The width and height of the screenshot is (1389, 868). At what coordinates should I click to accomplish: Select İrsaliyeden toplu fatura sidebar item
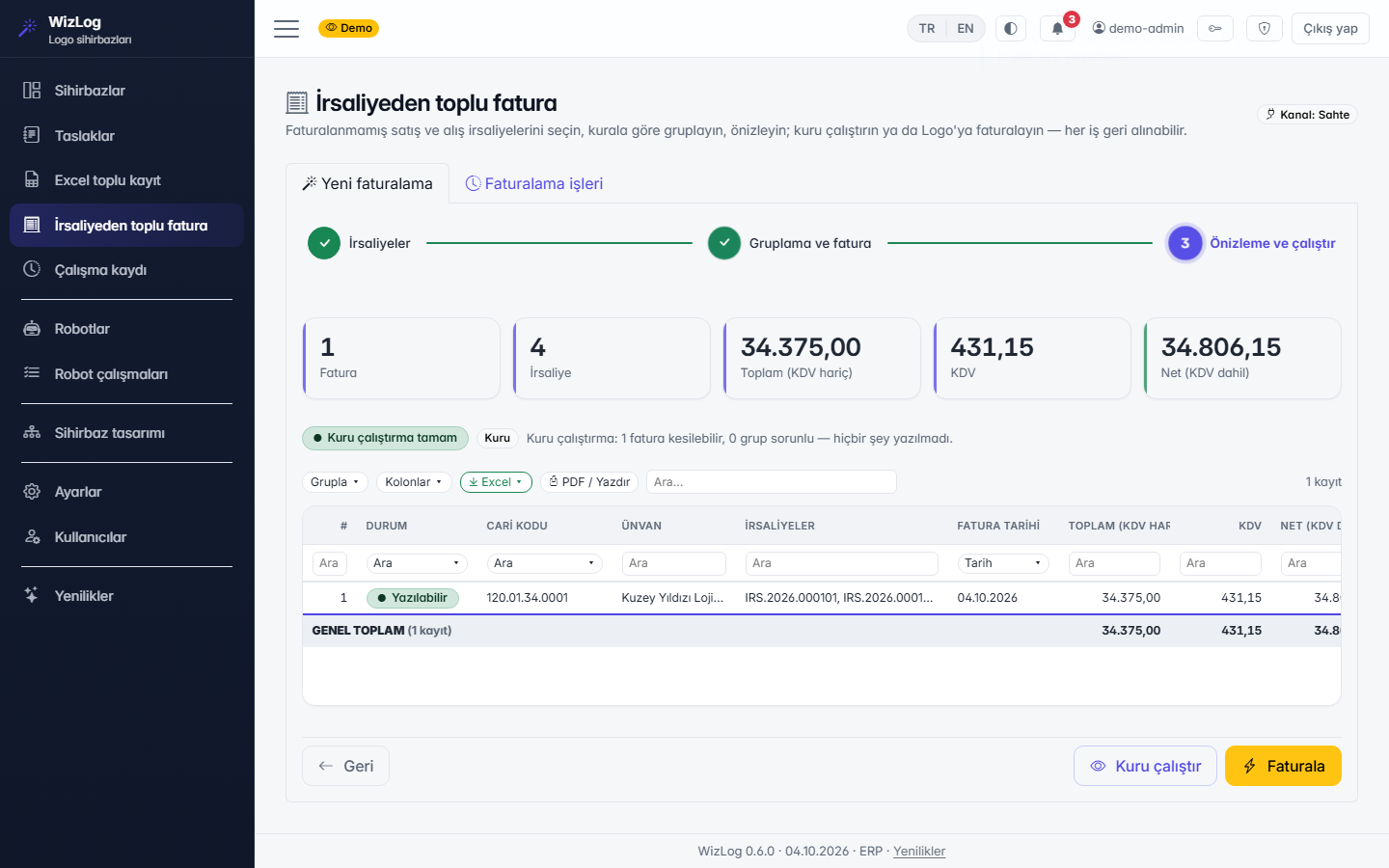[x=126, y=226]
